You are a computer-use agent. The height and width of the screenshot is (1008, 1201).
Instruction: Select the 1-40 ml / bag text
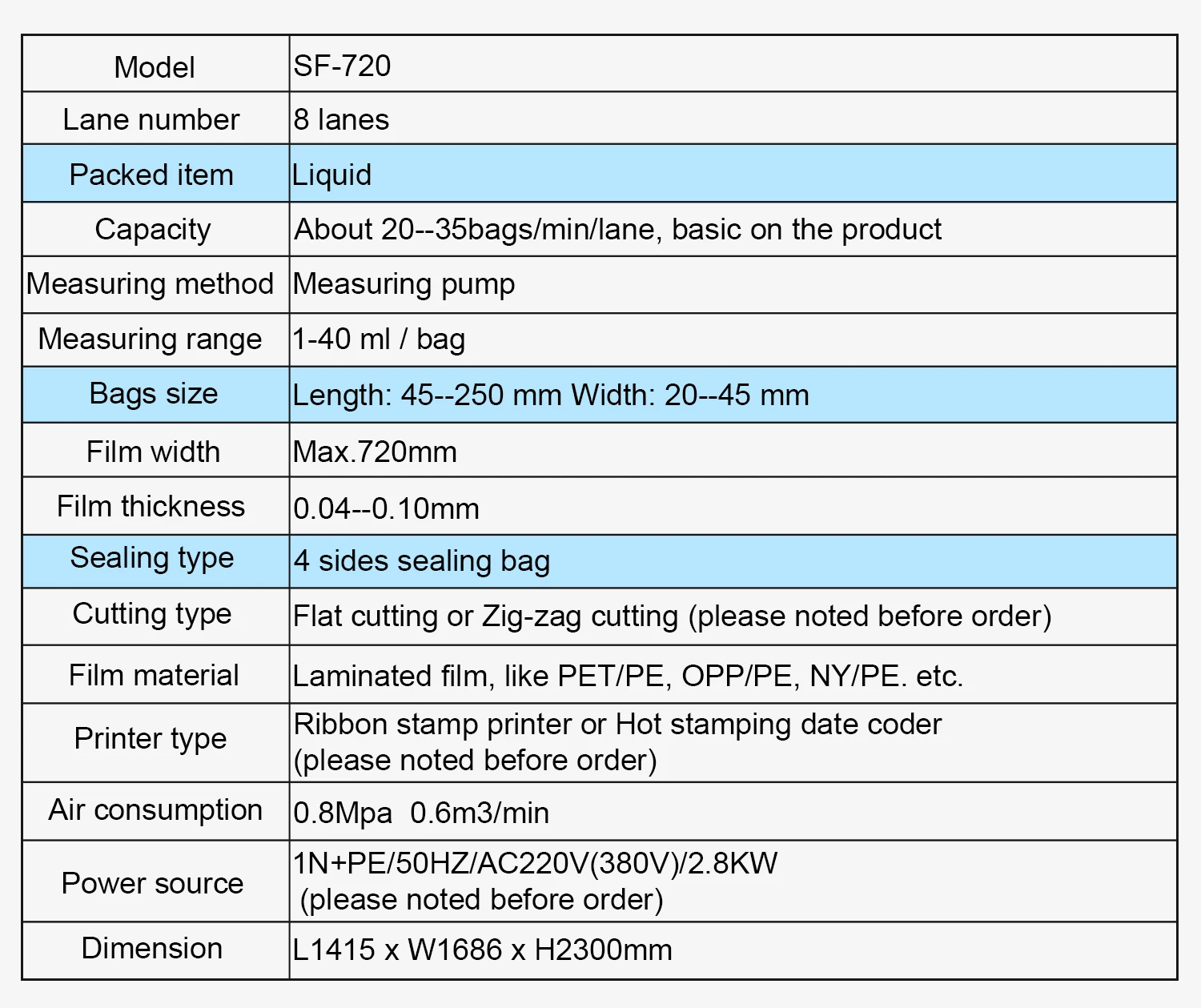pyautogui.click(x=379, y=339)
